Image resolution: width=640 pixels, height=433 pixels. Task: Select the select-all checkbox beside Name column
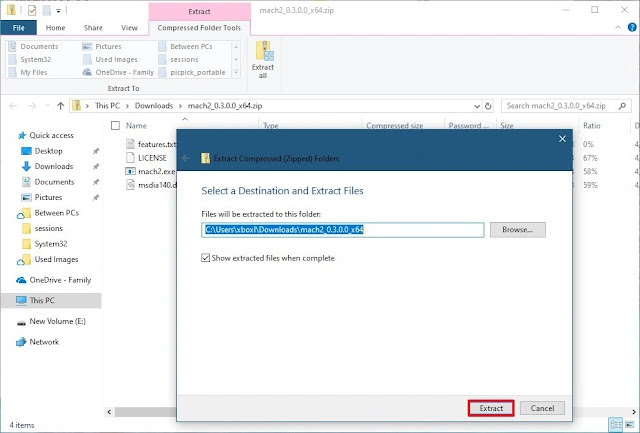pyautogui.click(x=115, y=126)
